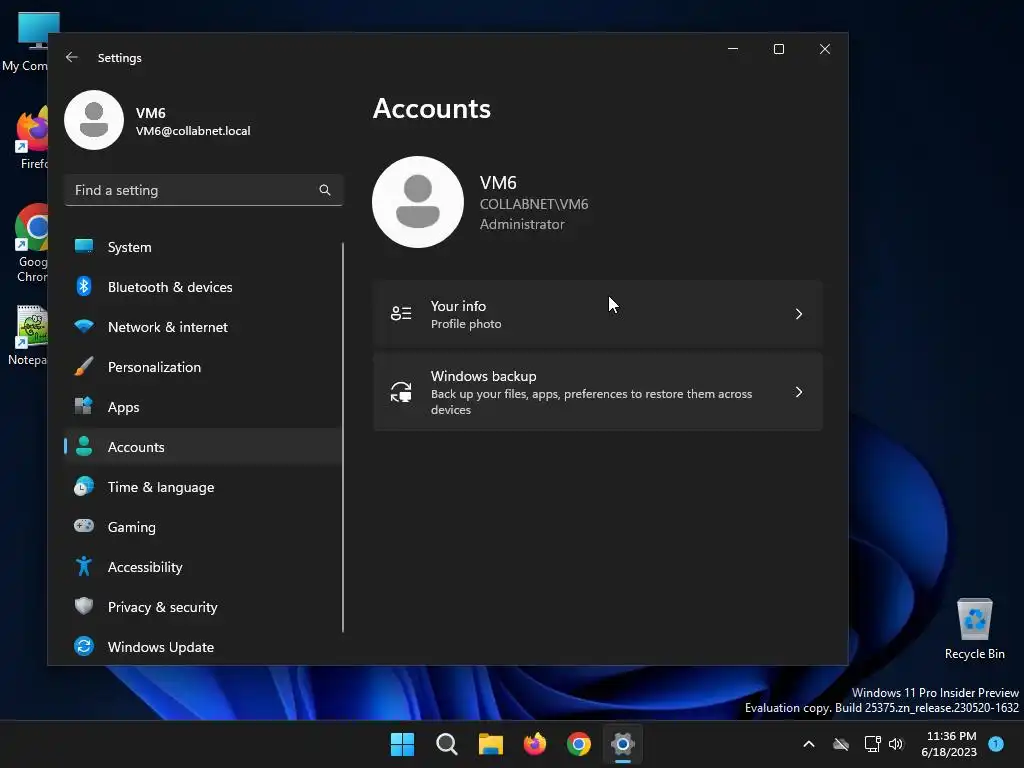Click the Apps icon in sidebar
Image resolution: width=1024 pixels, height=768 pixels.
(x=84, y=406)
